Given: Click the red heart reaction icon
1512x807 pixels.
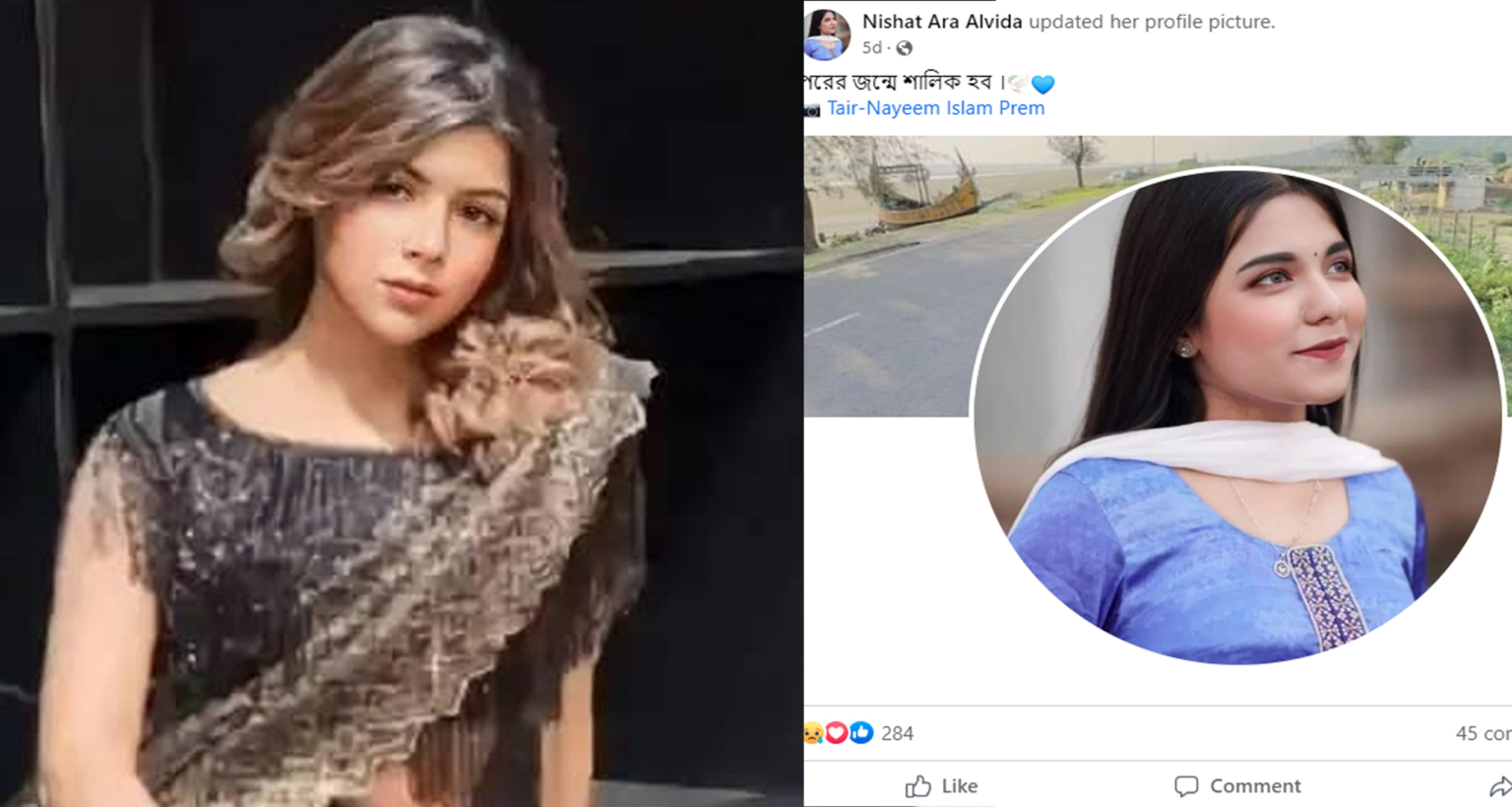Looking at the screenshot, I should [837, 733].
